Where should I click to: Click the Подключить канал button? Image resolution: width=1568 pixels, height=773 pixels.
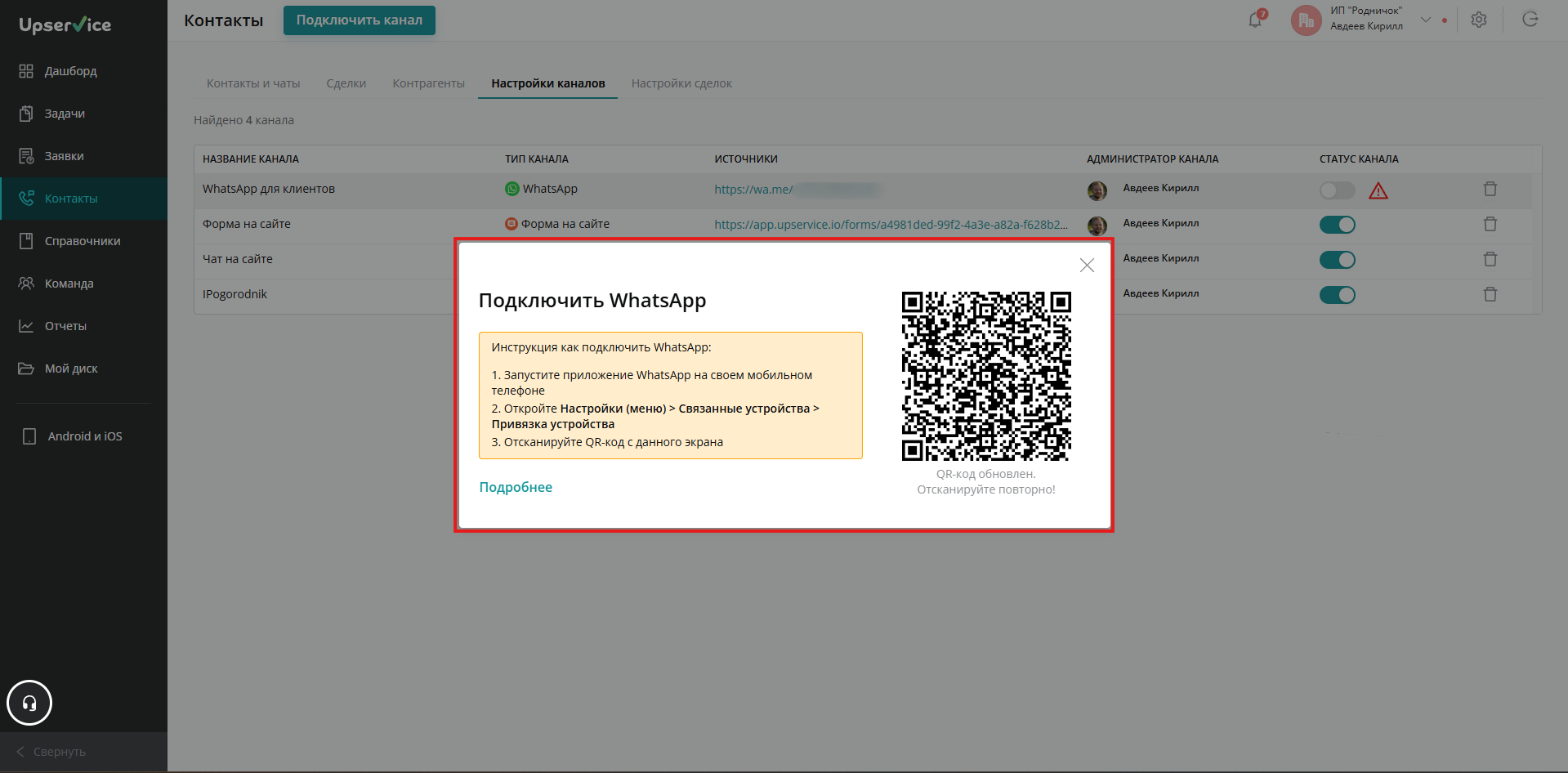click(x=360, y=20)
